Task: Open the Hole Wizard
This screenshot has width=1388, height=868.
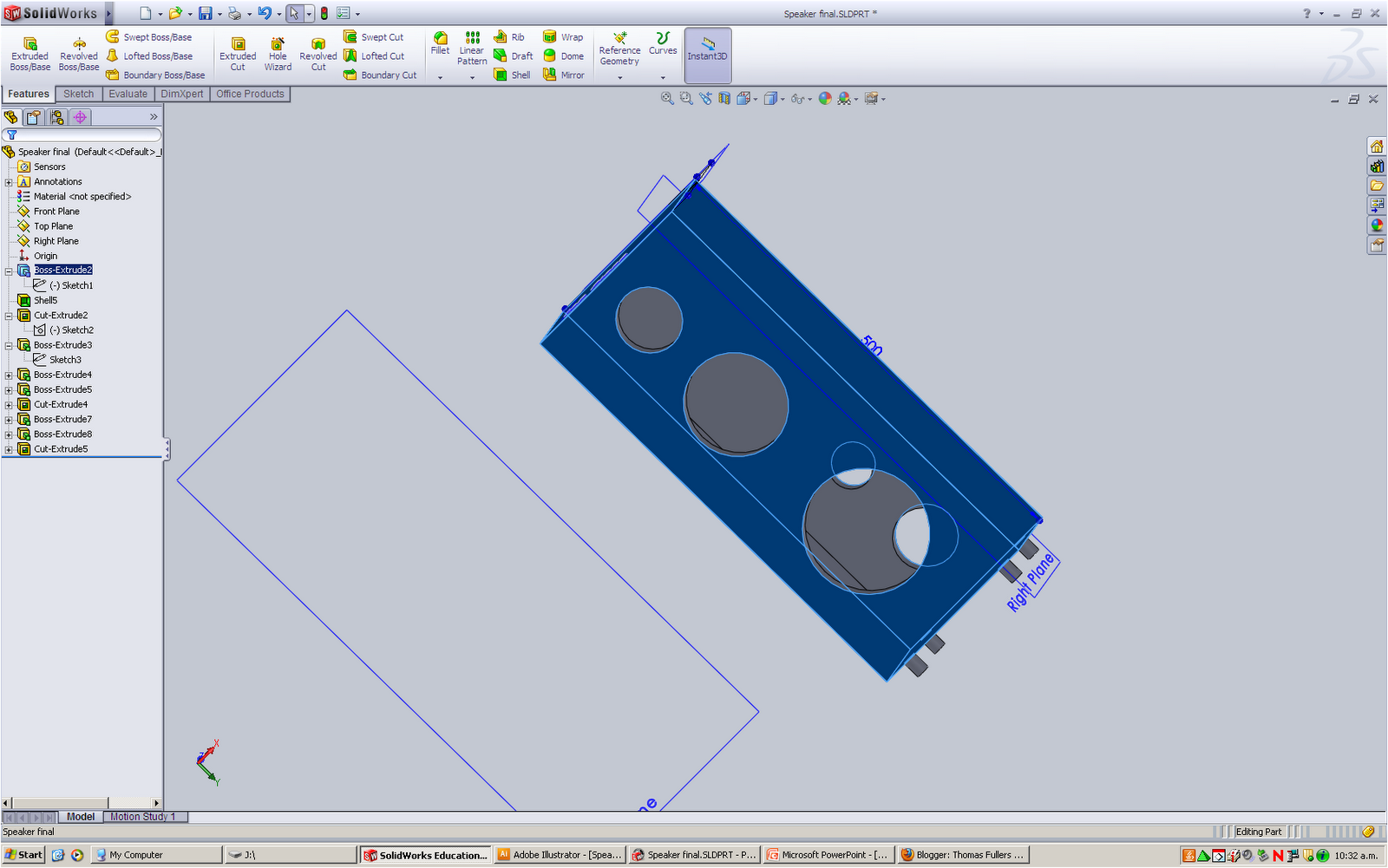Action: pos(278,52)
